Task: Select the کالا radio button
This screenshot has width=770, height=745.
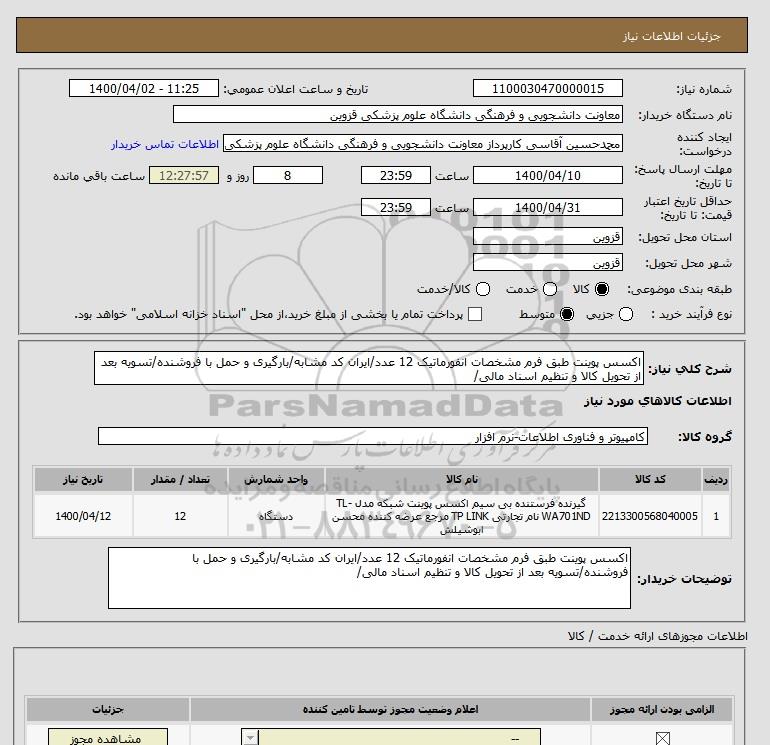Action: 602,289
